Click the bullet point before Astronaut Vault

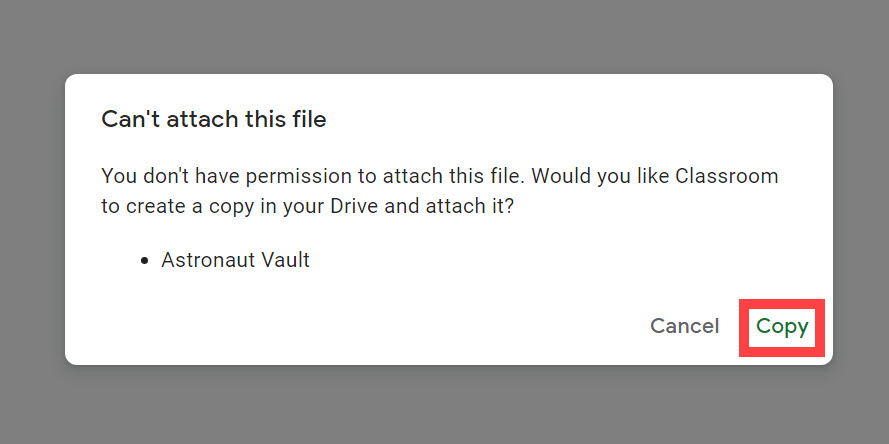pyautogui.click(x=145, y=261)
